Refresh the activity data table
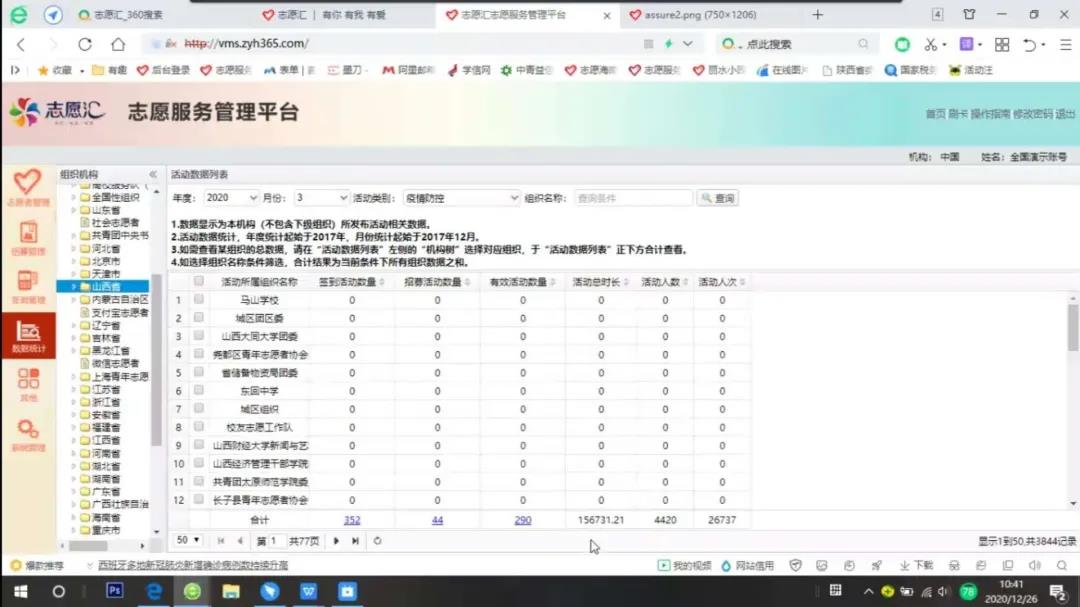The width and height of the screenshot is (1080, 607). [377, 541]
